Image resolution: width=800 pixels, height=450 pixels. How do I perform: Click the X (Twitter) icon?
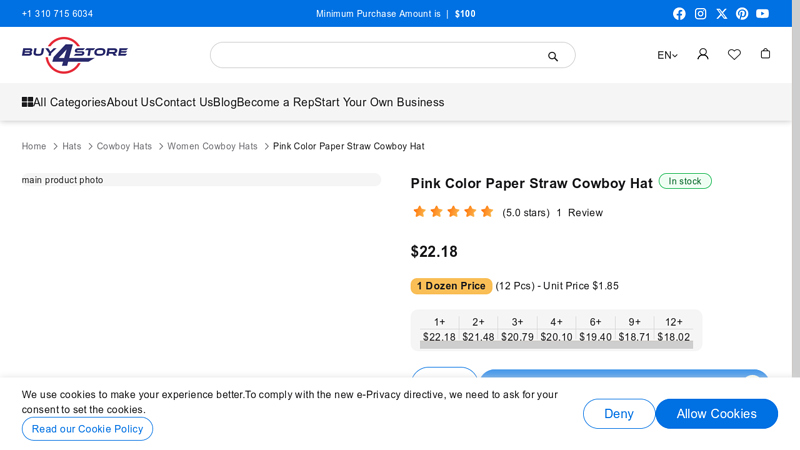tap(721, 14)
